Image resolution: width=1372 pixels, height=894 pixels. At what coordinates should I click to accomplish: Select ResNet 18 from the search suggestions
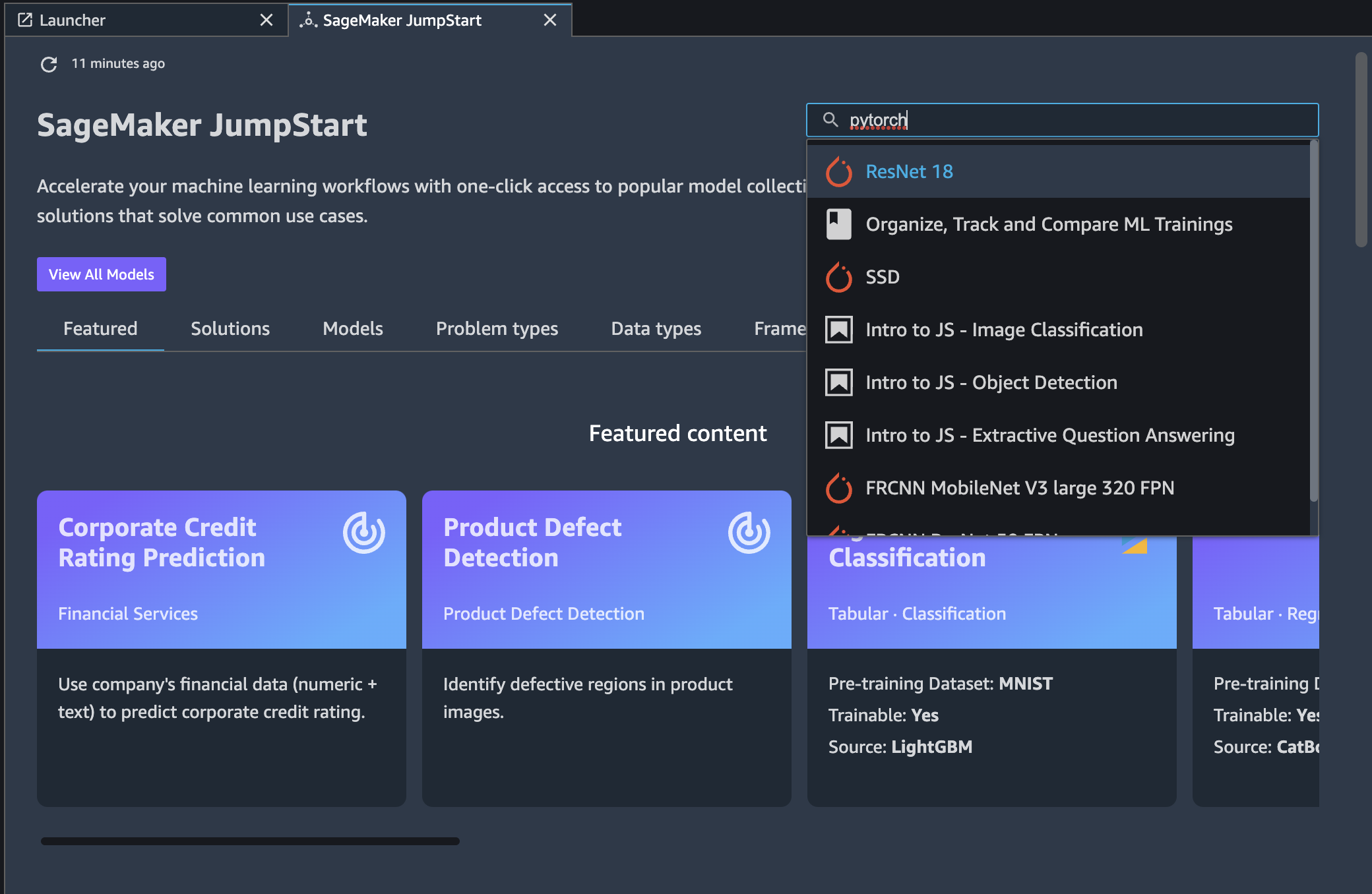tap(909, 171)
